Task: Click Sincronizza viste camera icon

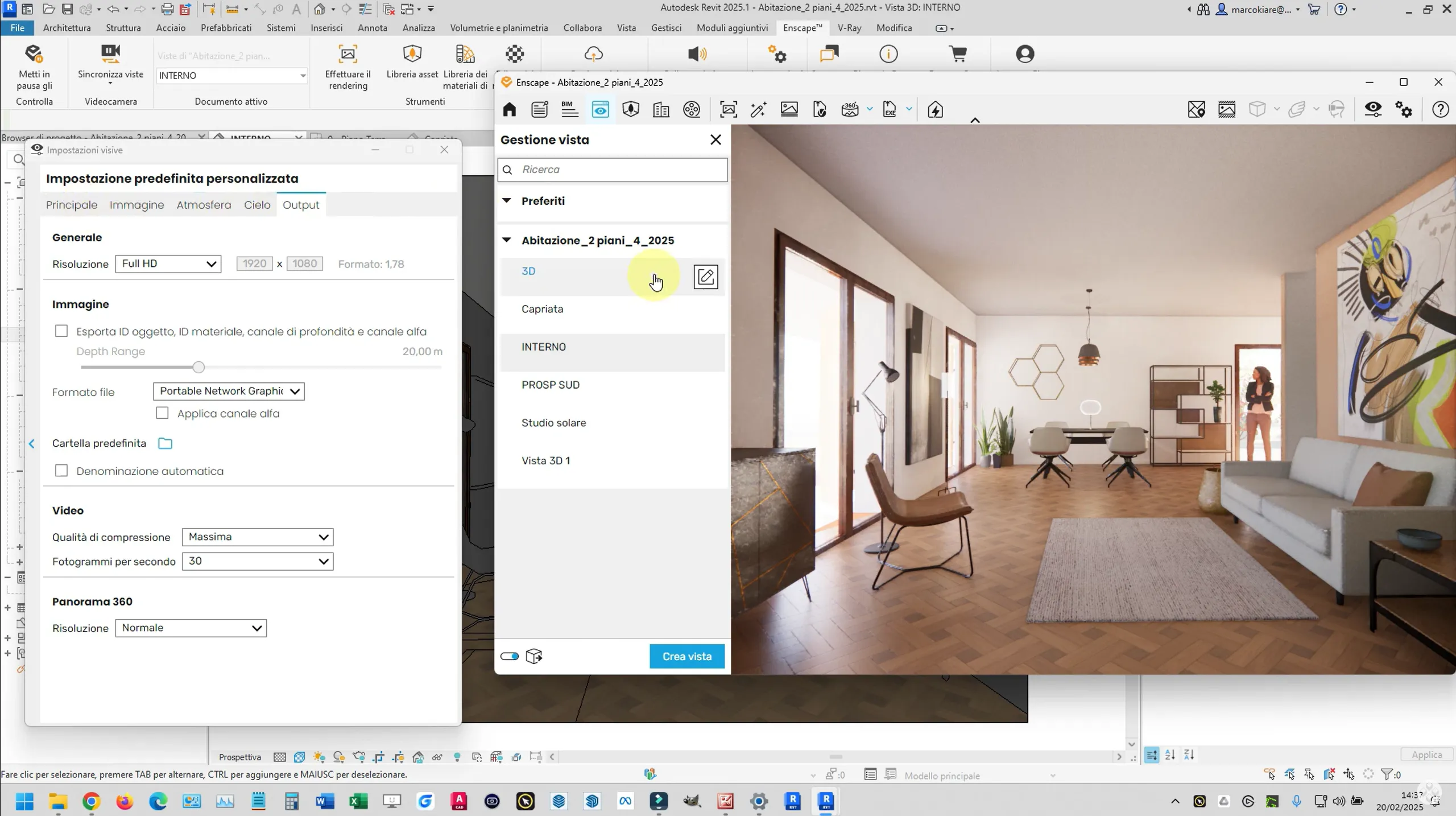Action: point(110,54)
